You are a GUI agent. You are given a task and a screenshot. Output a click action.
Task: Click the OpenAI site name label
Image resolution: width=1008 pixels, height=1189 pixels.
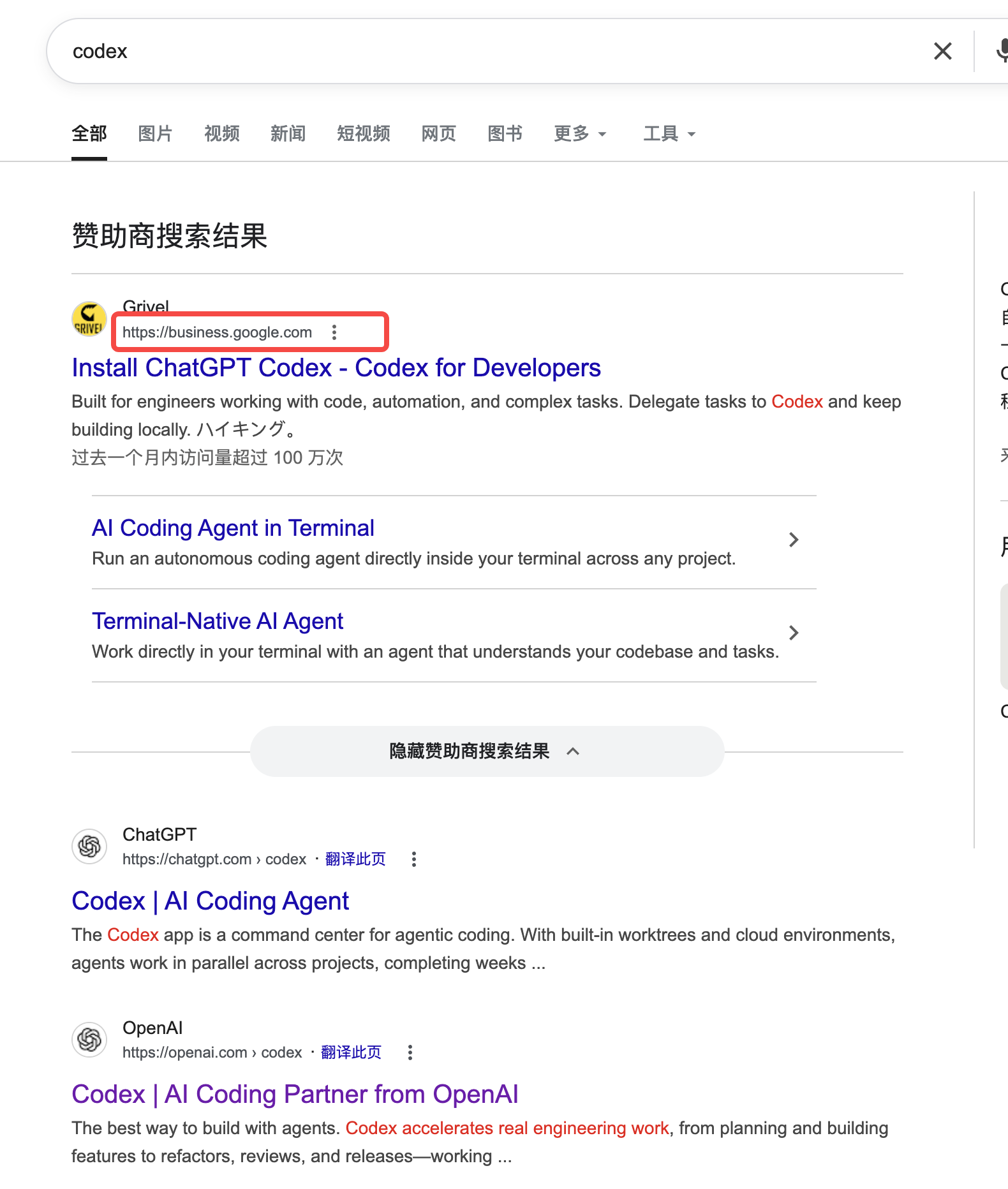[152, 1028]
